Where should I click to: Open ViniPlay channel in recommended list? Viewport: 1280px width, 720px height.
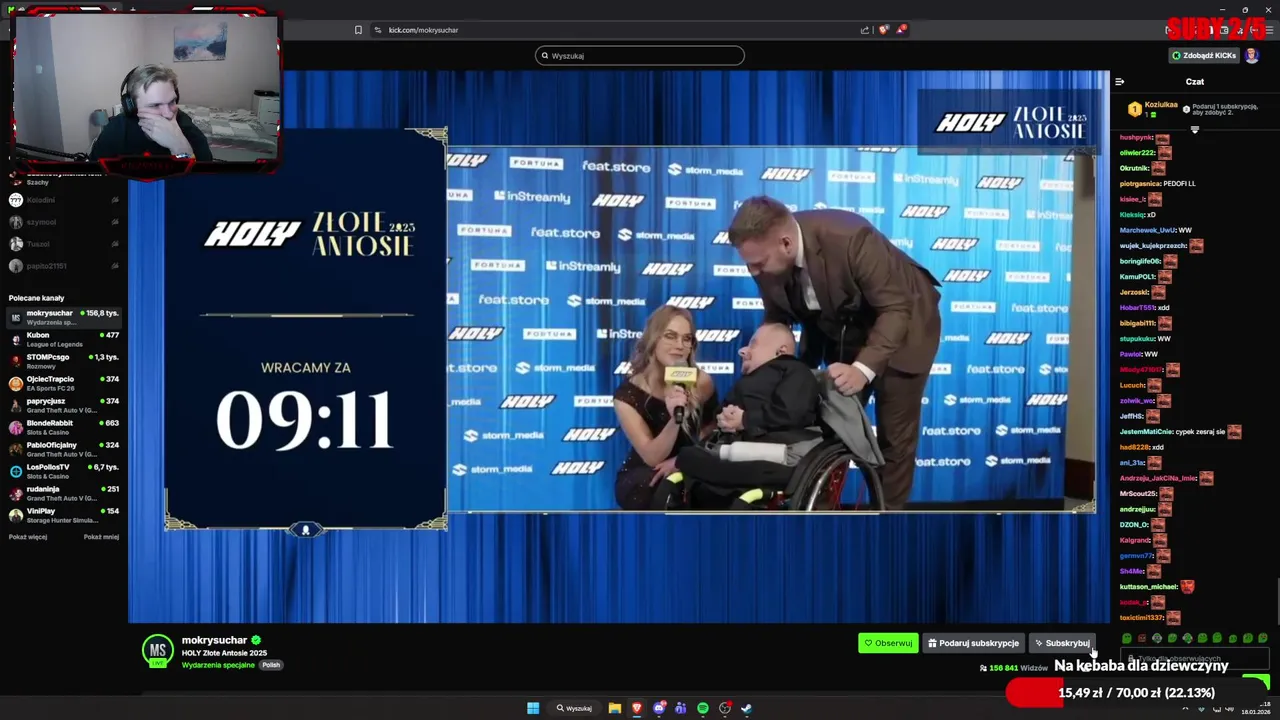pyautogui.click(x=64, y=515)
